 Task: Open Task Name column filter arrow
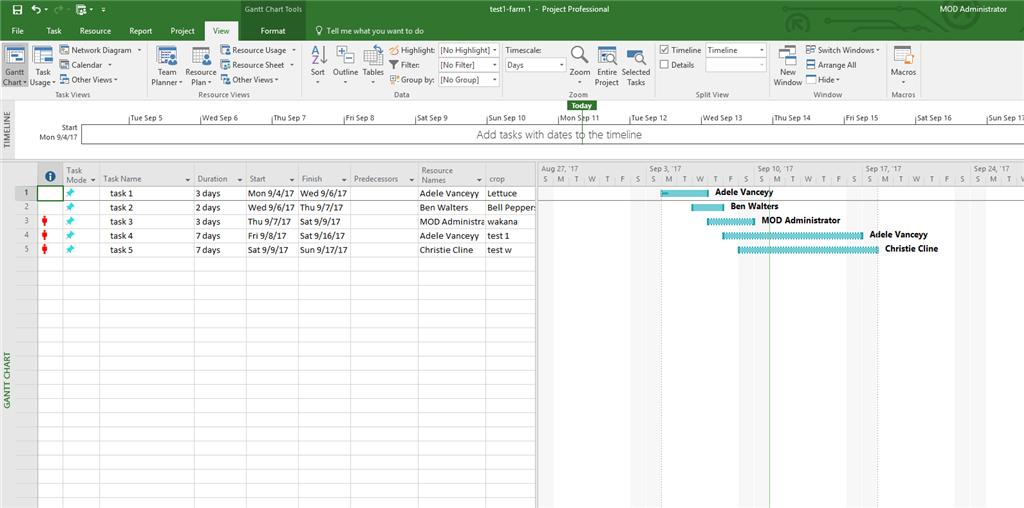[x=188, y=180]
